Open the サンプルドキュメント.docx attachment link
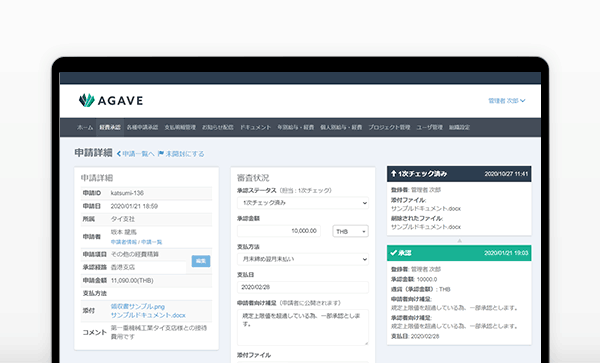Screen dimensions: 600x363 pos(148,315)
